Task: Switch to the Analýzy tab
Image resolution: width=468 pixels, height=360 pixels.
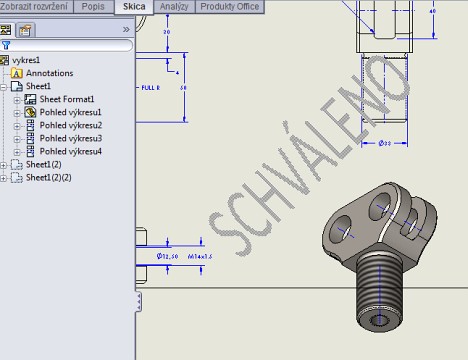Action: click(x=174, y=7)
